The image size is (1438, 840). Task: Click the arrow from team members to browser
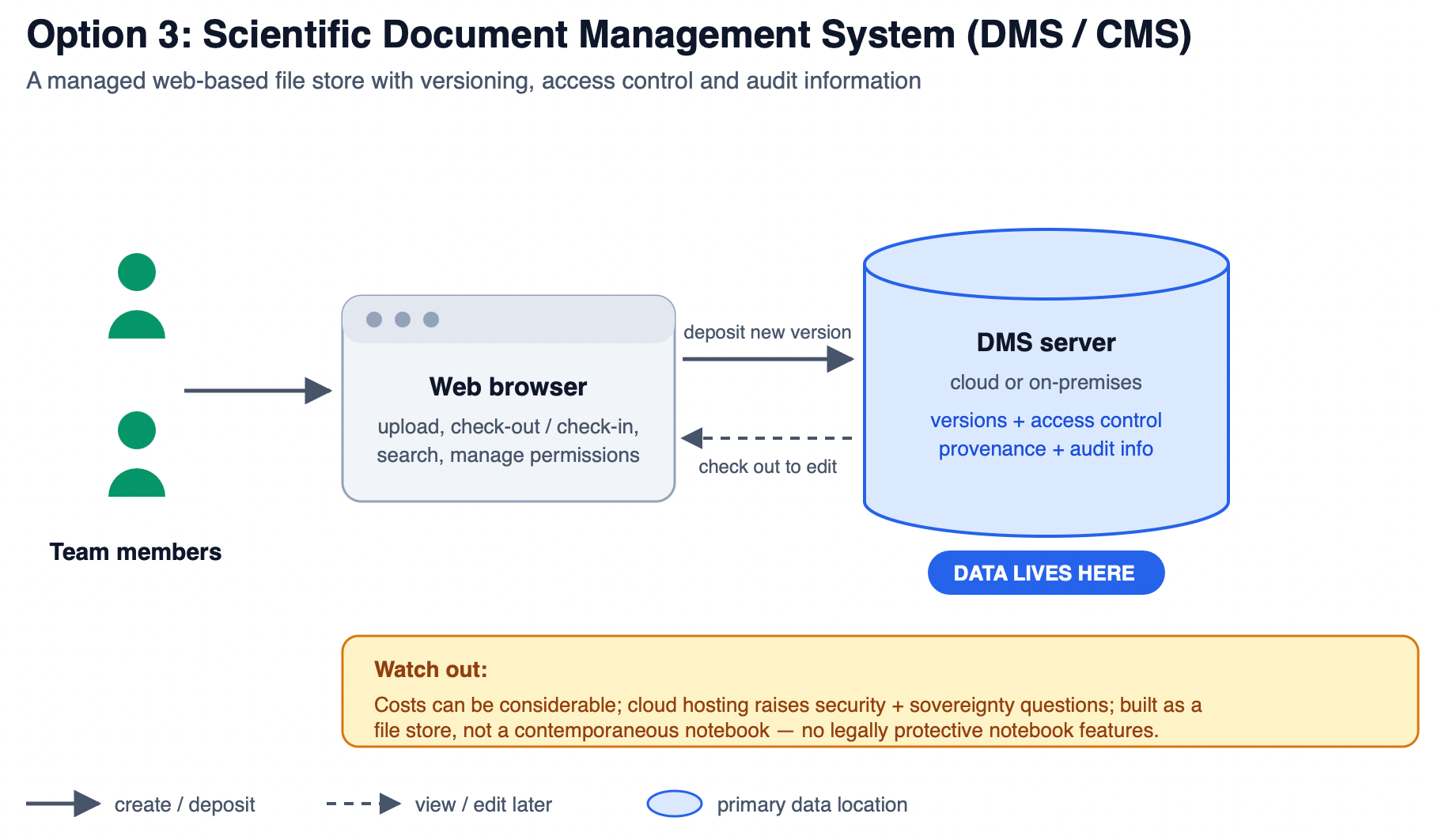(258, 390)
